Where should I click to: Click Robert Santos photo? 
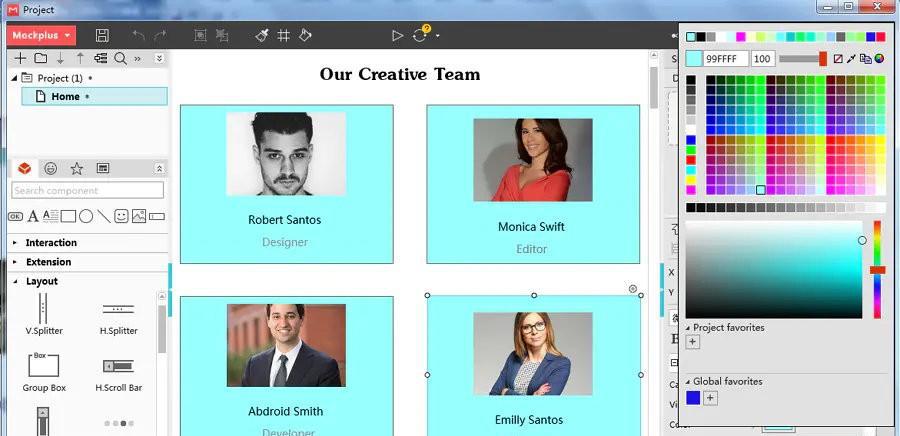pyautogui.click(x=286, y=154)
